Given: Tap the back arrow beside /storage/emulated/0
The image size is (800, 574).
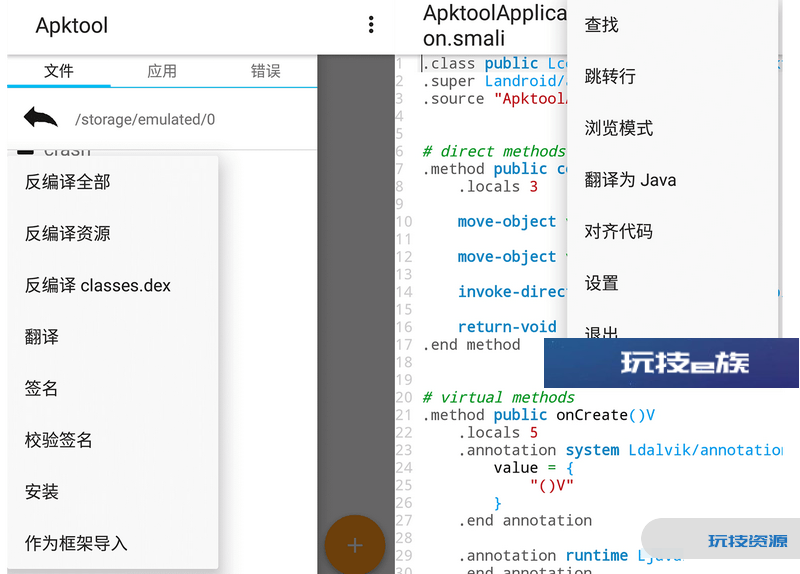Looking at the screenshot, I should (40, 117).
